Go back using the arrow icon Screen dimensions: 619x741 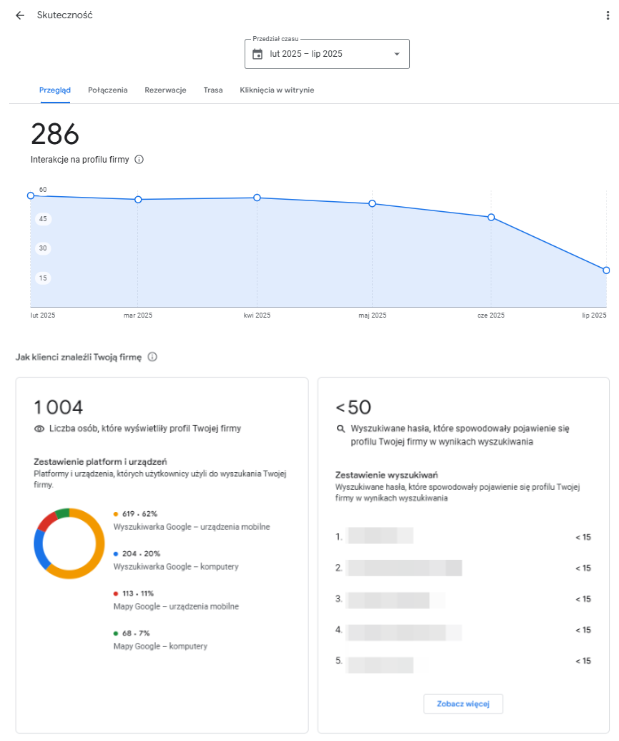click(20, 16)
